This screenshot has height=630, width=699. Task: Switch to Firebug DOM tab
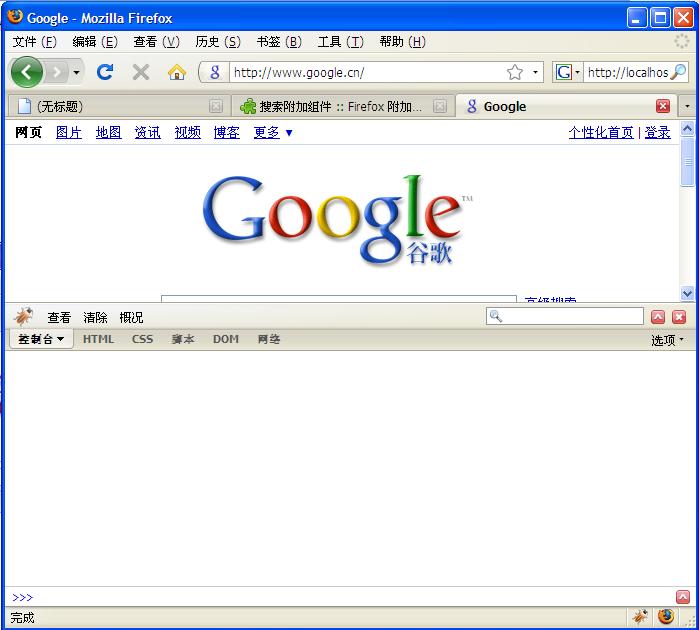226,339
